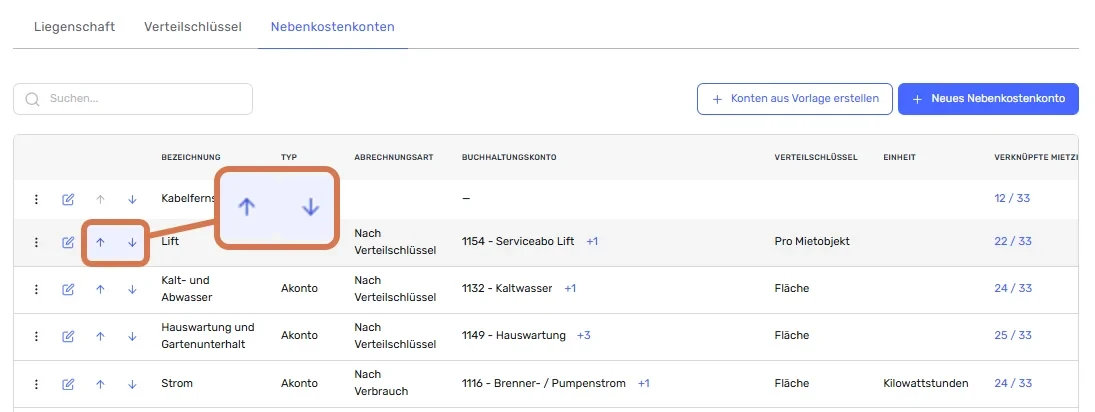The height and width of the screenshot is (412, 1095).
Task: Move the Strom row down
Action: (x=132, y=384)
